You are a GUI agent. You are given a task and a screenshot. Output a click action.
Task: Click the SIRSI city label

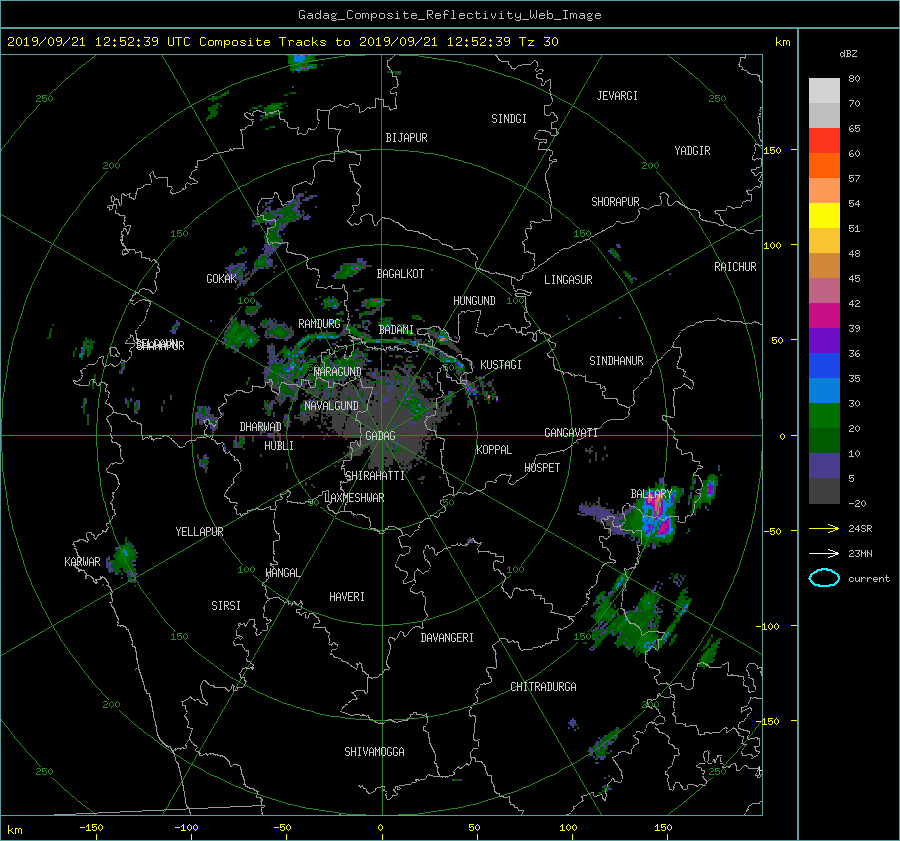(226, 606)
